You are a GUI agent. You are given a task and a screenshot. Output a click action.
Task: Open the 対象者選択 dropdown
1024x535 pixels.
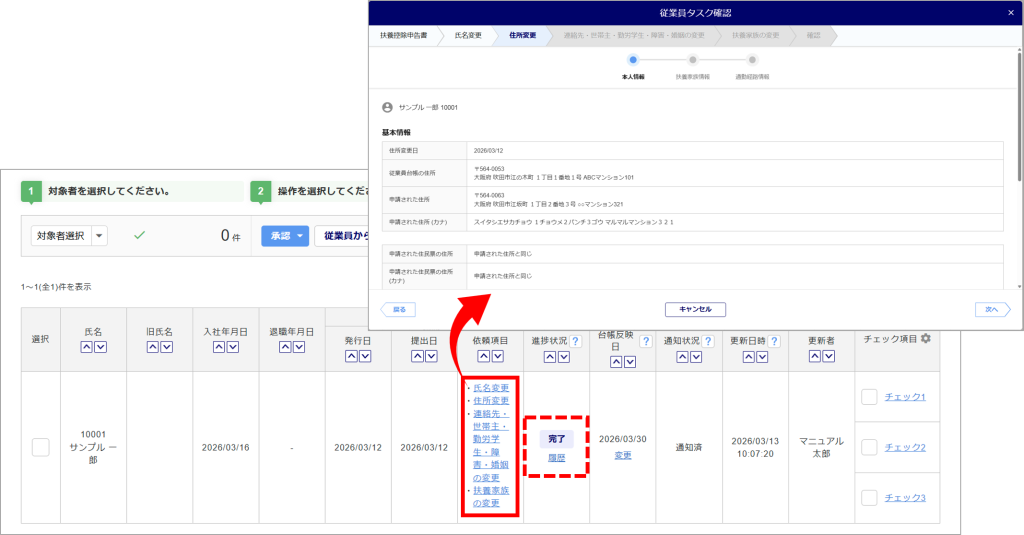pyautogui.click(x=69, y=236)
